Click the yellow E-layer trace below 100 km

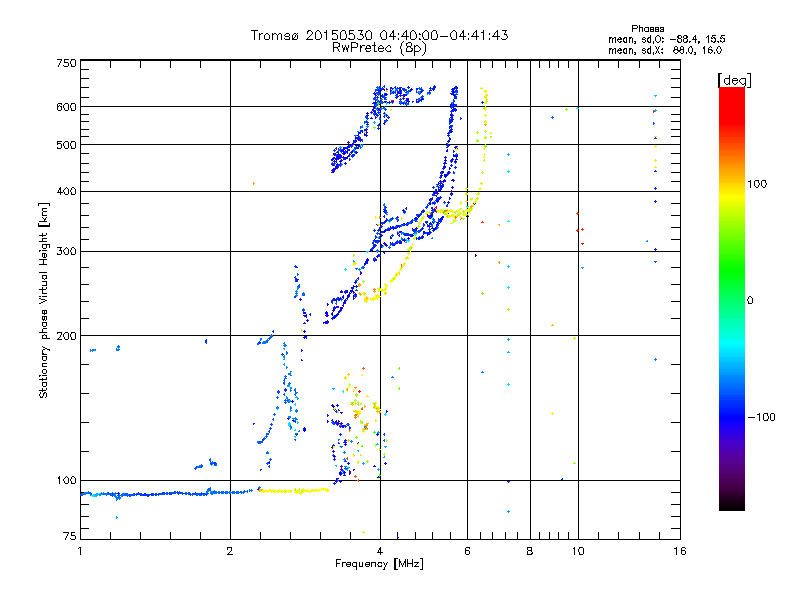point(293,491)
